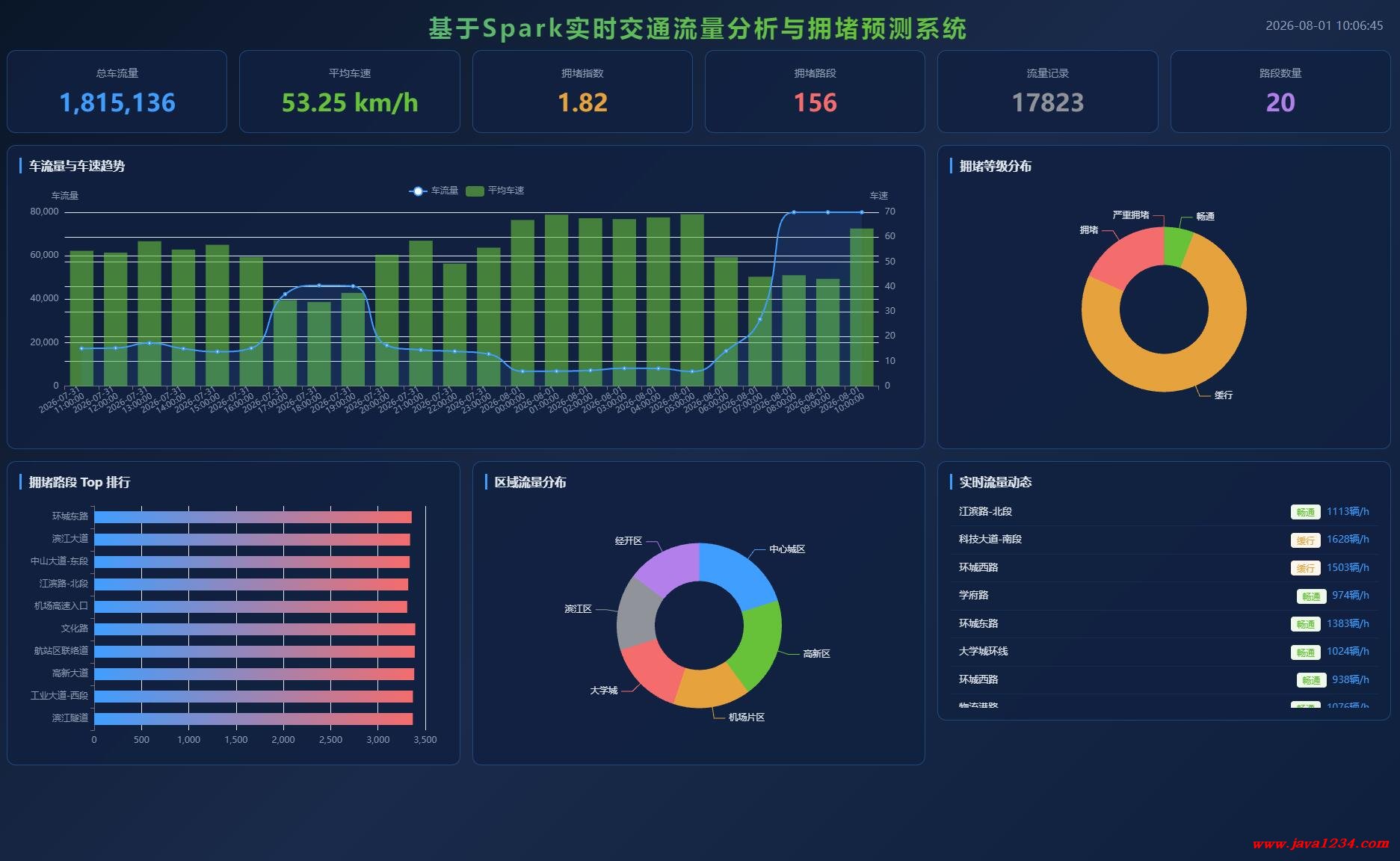Toggle the 车流量 legend series marker
The image size is (1400, 861).
418,191
